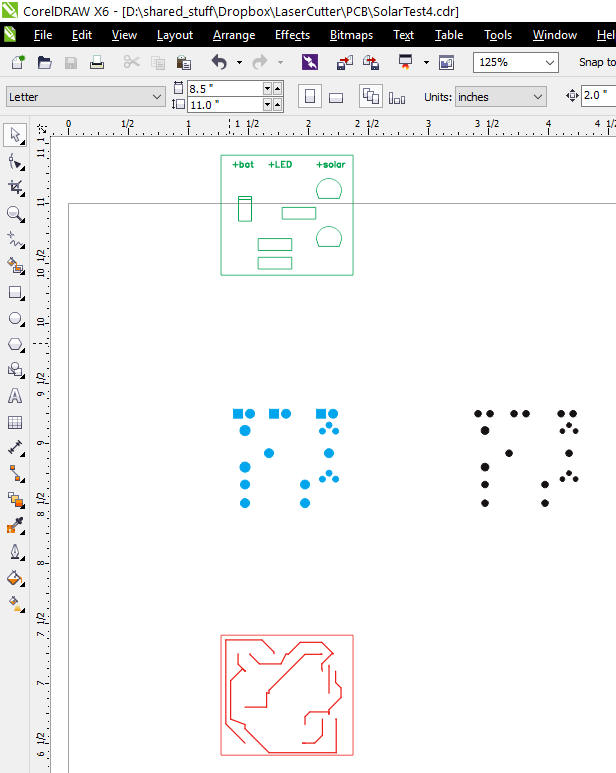Expand the Letter page size dropdown
Screen dimensions: 616x773
pos(156,97)
